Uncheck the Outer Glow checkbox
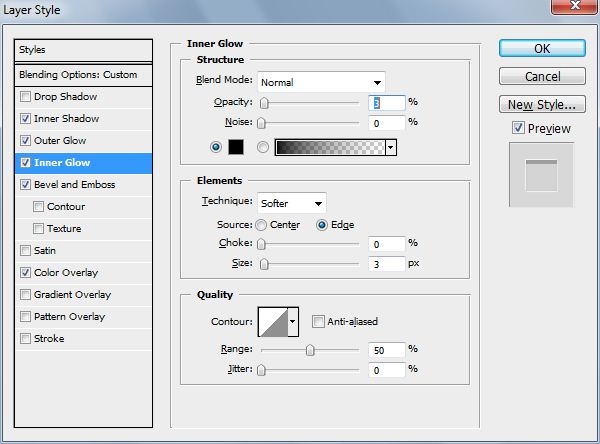 point(25,140)
